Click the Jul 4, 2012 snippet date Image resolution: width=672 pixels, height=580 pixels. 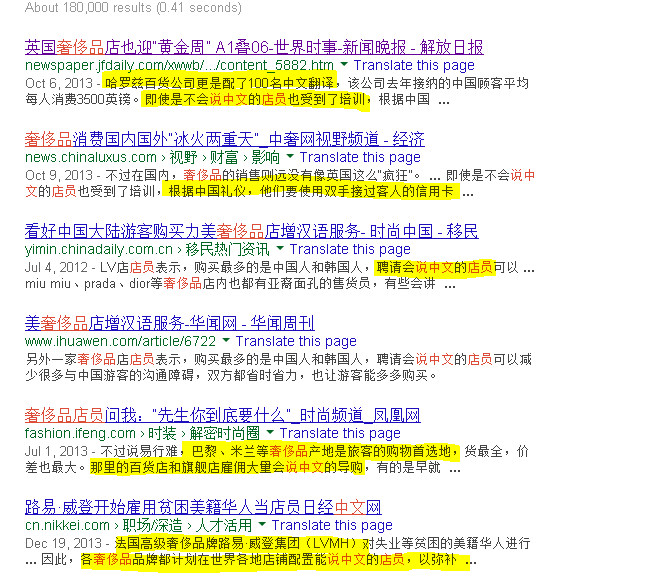(56, 267)
